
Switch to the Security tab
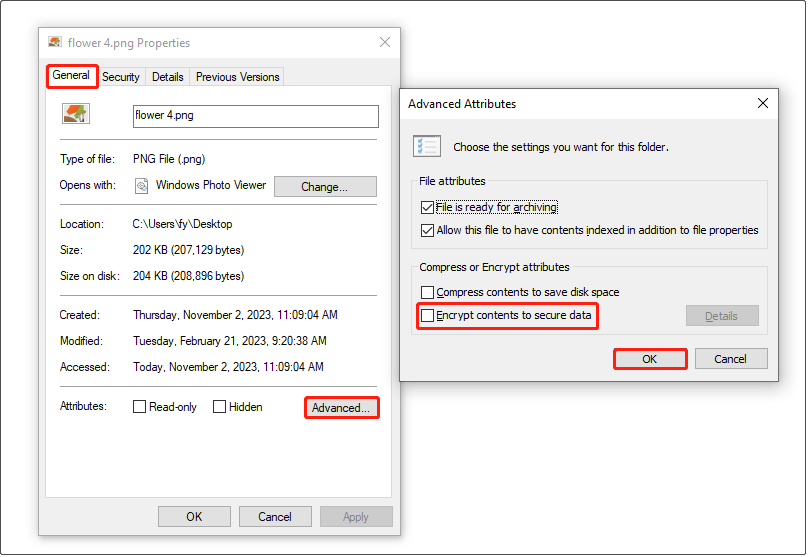(121, 77)
